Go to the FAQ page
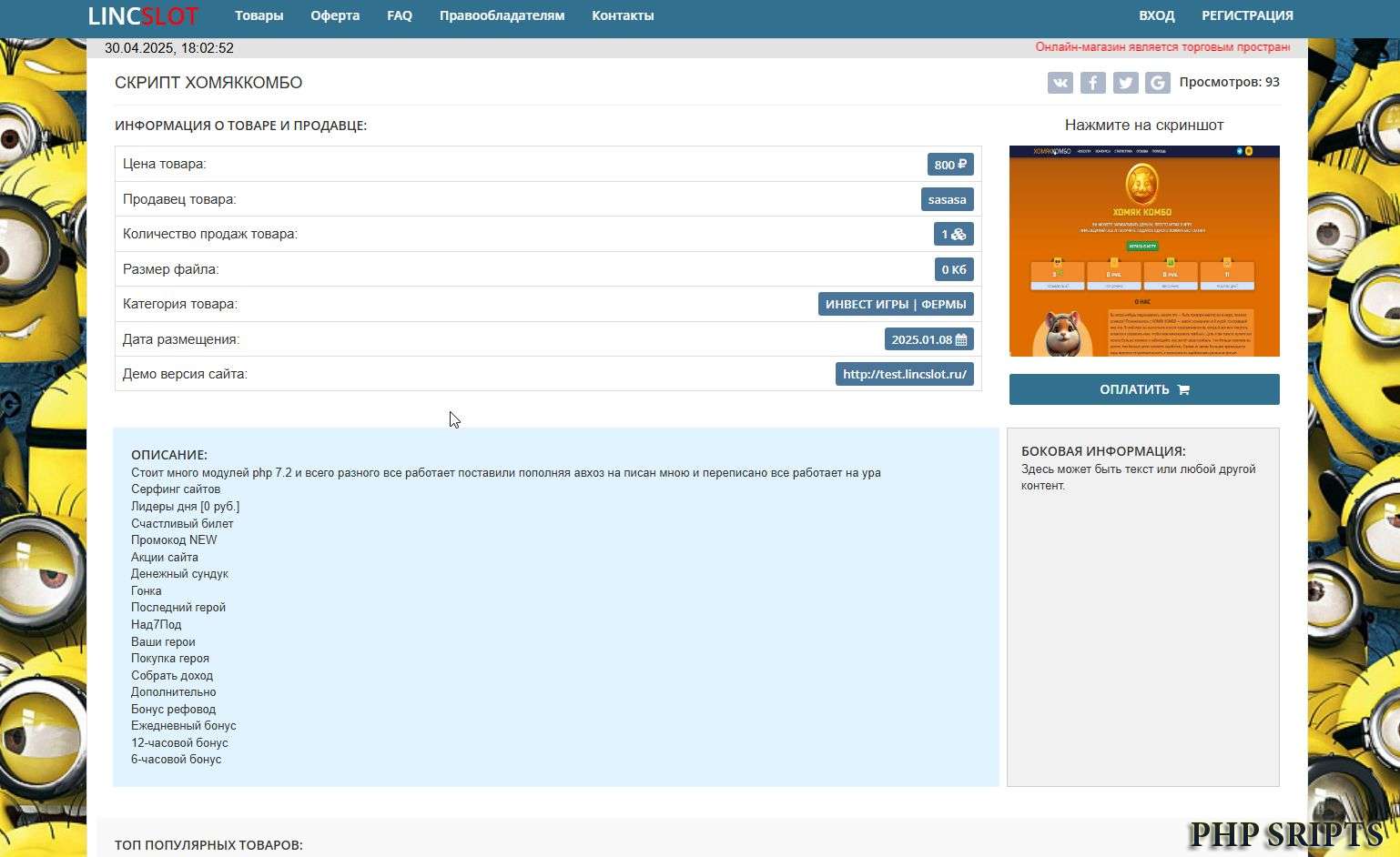 [x=400, y=15]
